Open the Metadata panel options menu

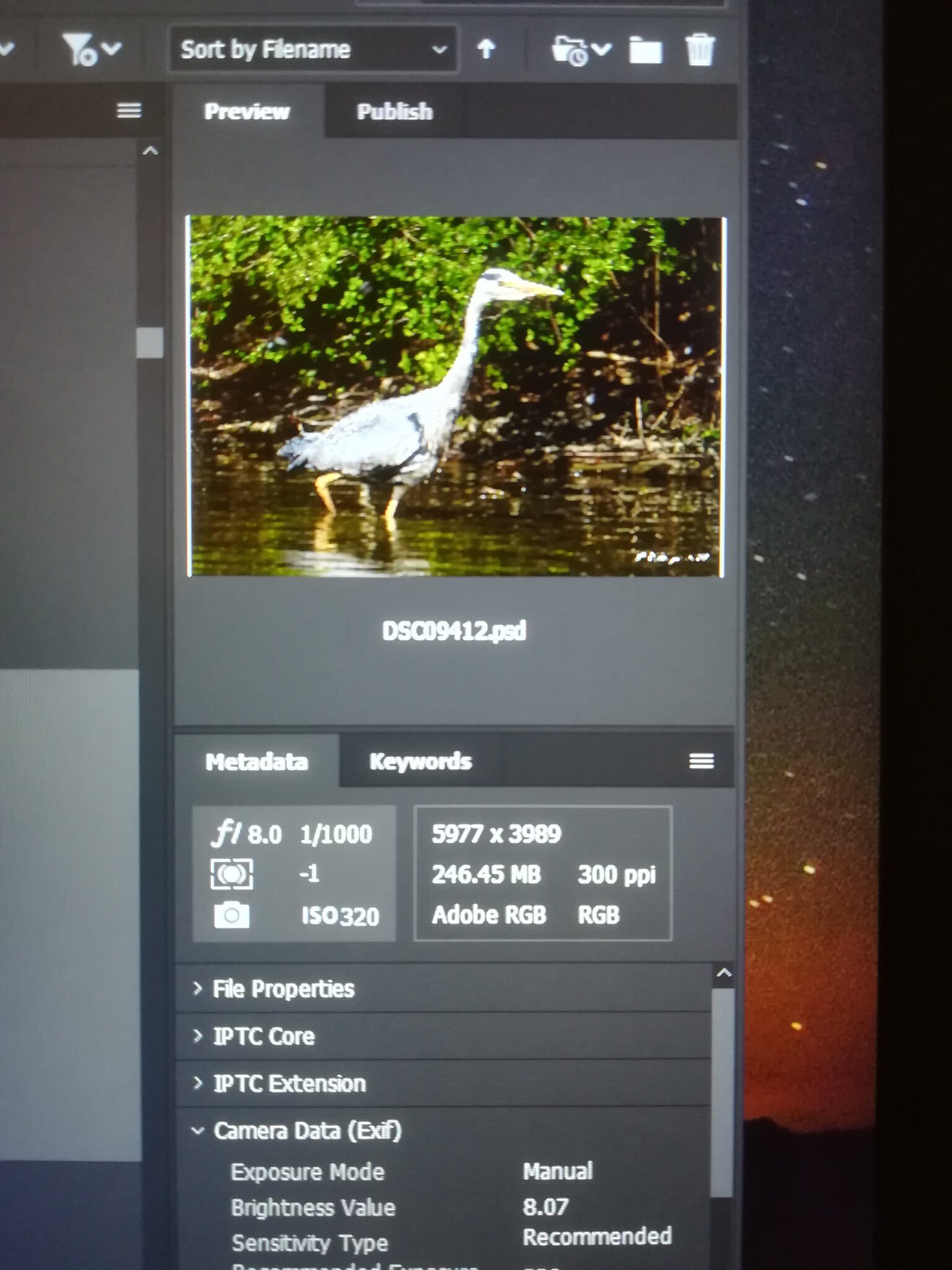click(x=701, y=761)
